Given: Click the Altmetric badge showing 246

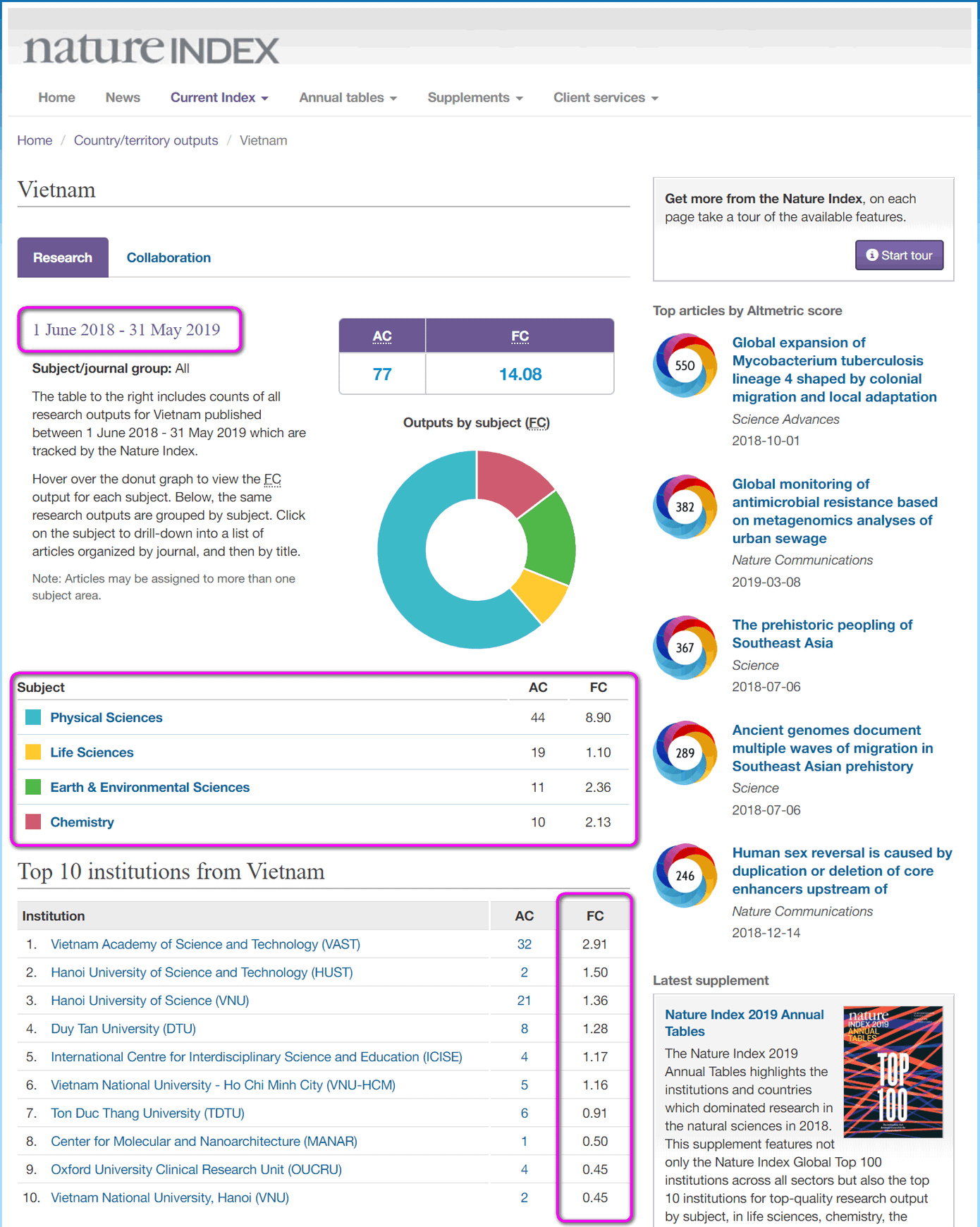Looking at the screenshot, I should (x=685, y=876).
